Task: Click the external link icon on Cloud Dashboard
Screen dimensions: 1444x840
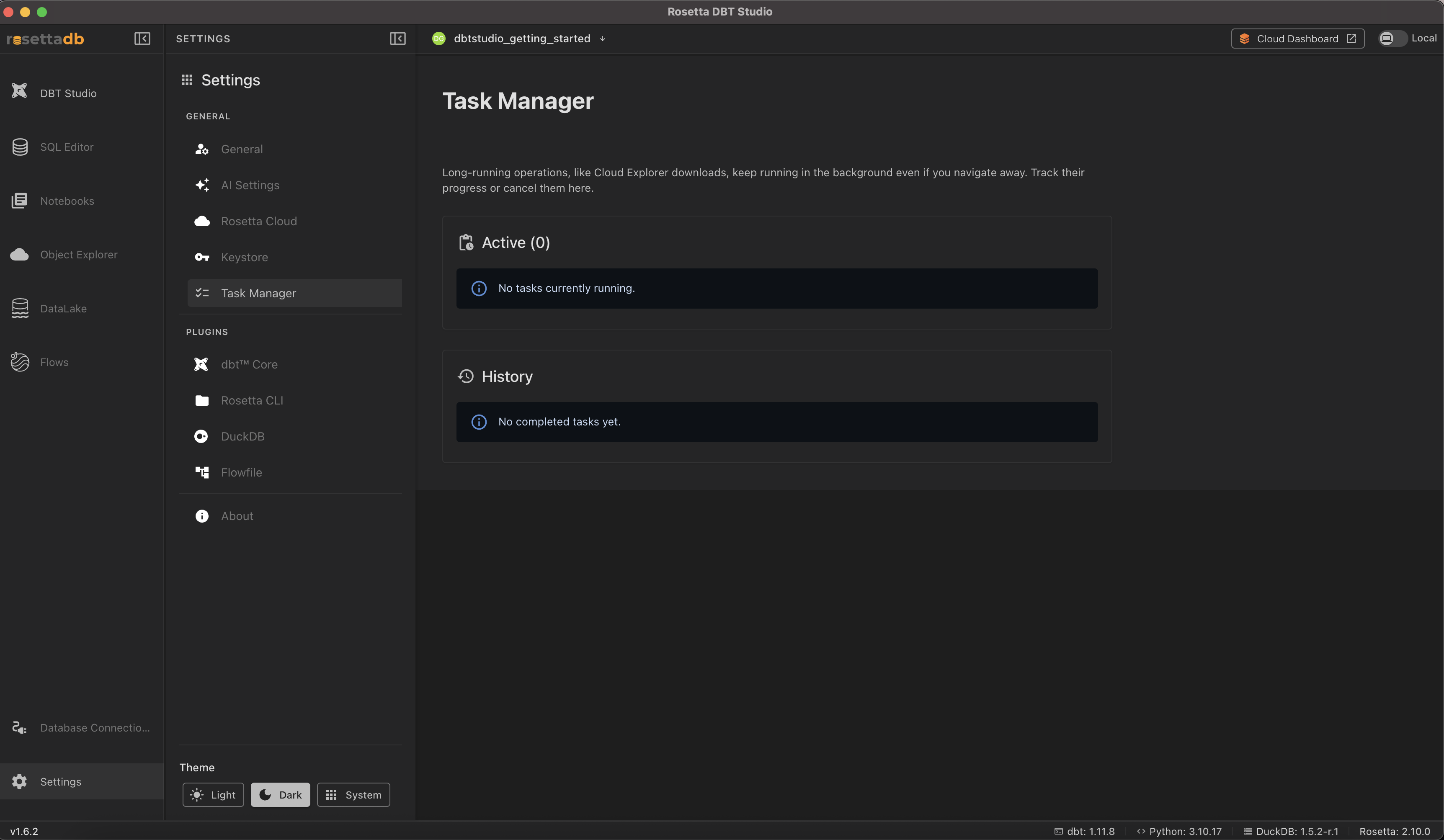Action: tap(1351, 39)
